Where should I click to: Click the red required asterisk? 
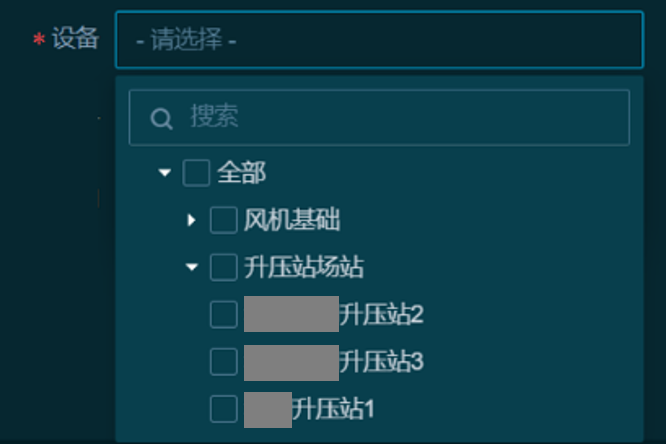point(40,41)
